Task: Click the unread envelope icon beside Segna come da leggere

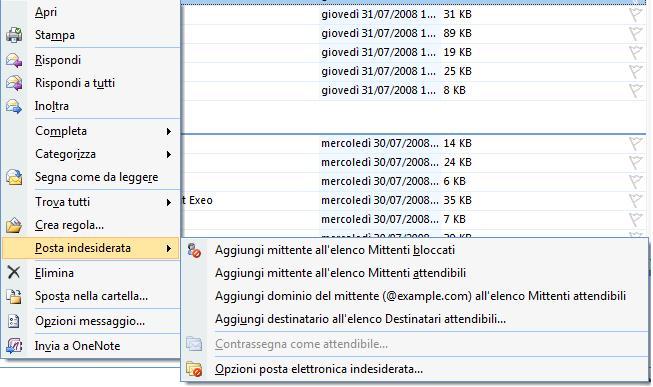Action: 14,177
